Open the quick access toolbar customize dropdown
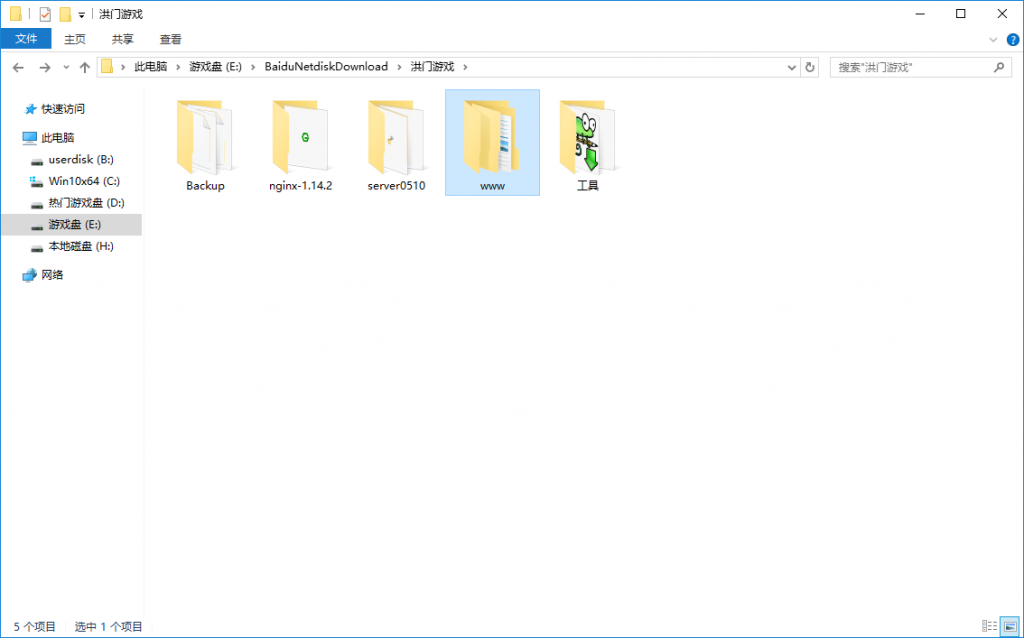 82,14
